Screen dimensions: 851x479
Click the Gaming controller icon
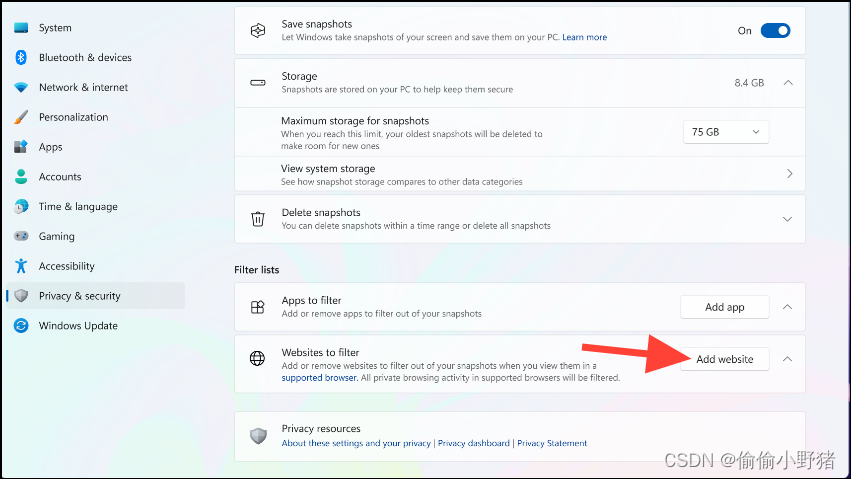(21, 236)
